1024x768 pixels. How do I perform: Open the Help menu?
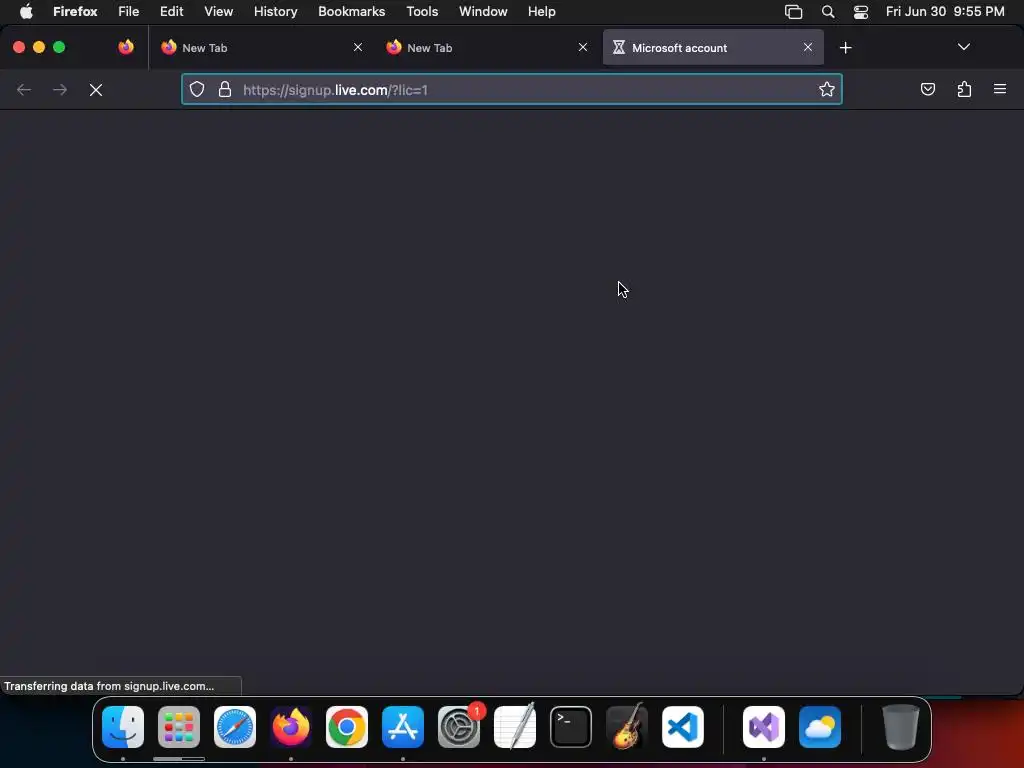click(x=541, y=12)
